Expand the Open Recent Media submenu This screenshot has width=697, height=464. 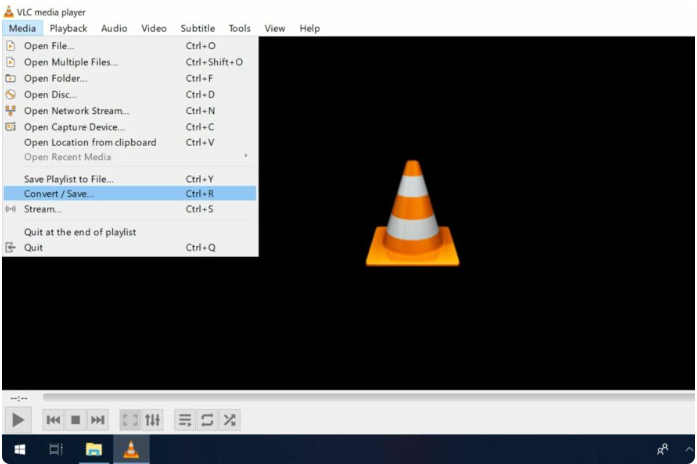130,157
